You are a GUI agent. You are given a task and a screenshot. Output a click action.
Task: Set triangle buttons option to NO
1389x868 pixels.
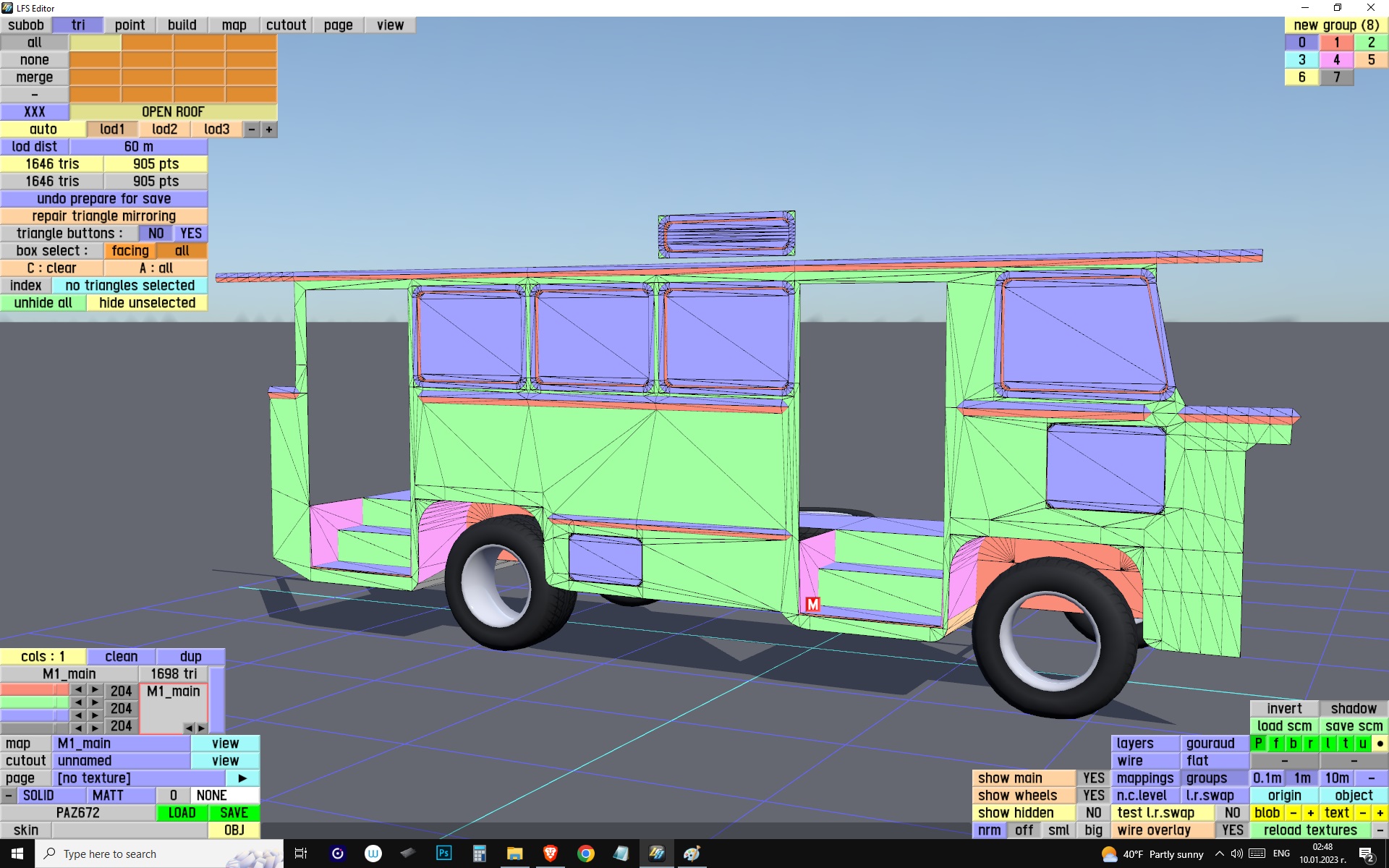pos(156,233)
